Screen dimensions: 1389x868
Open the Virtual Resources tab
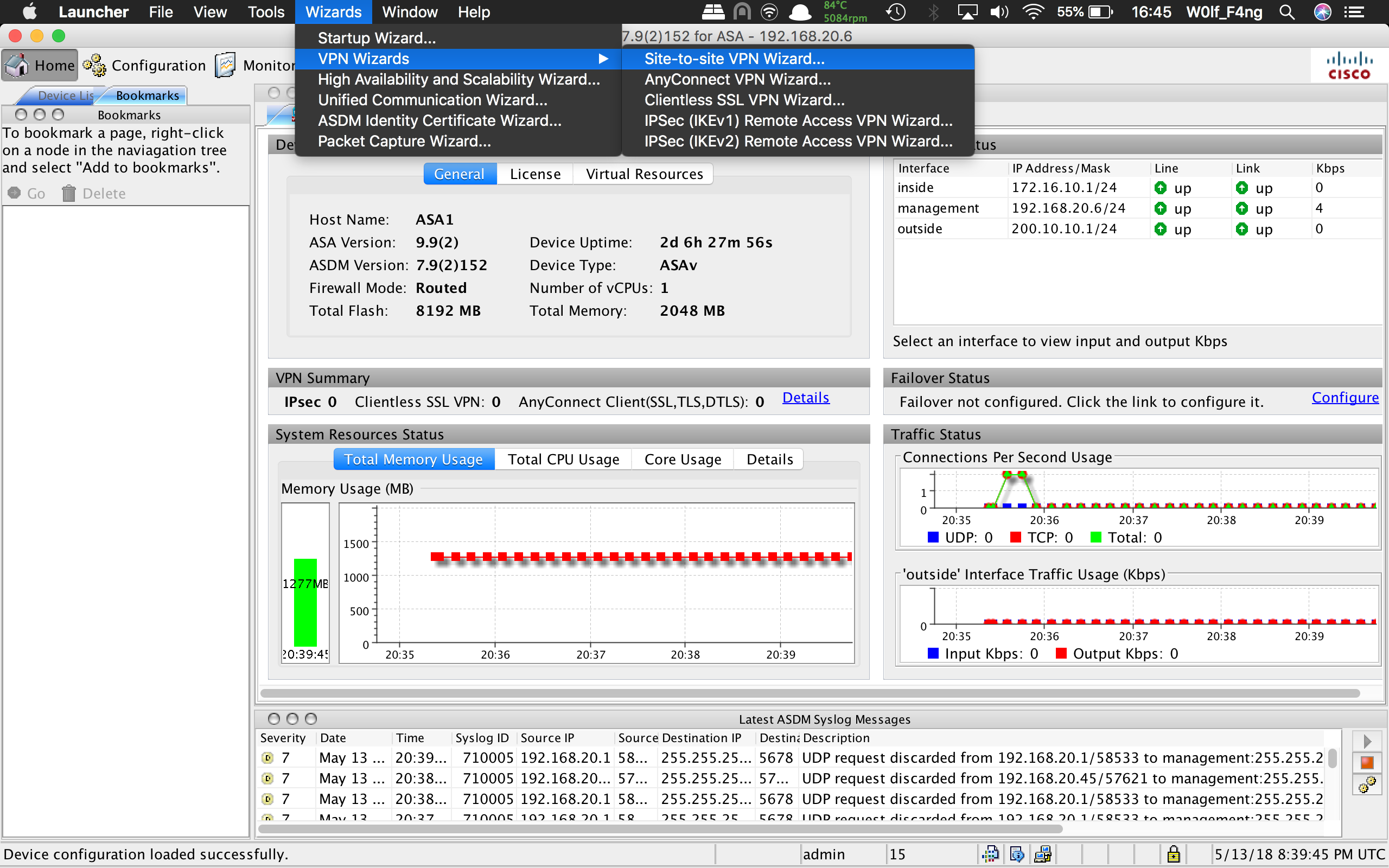[644, 174]
